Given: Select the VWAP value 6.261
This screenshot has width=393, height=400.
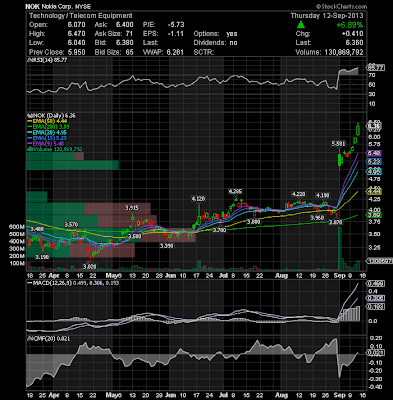Looking at the screenshot, I should [175, 52].
